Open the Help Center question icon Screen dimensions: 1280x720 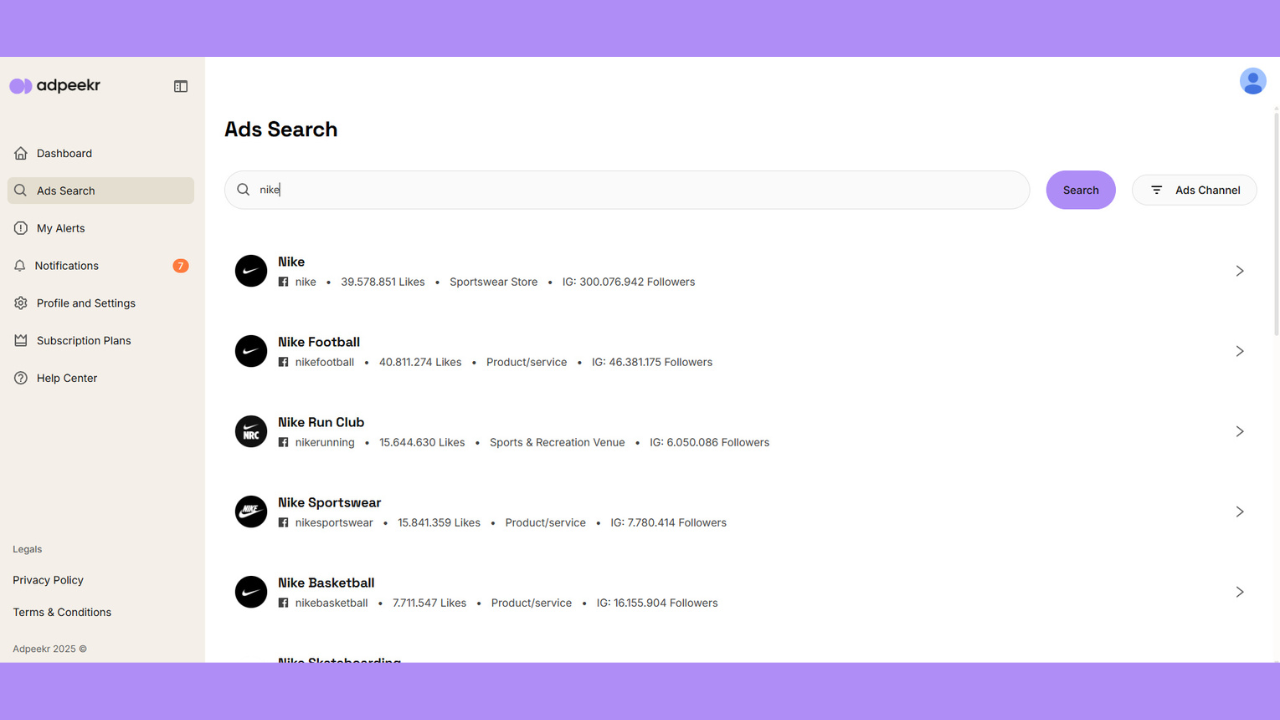point(21,378)
